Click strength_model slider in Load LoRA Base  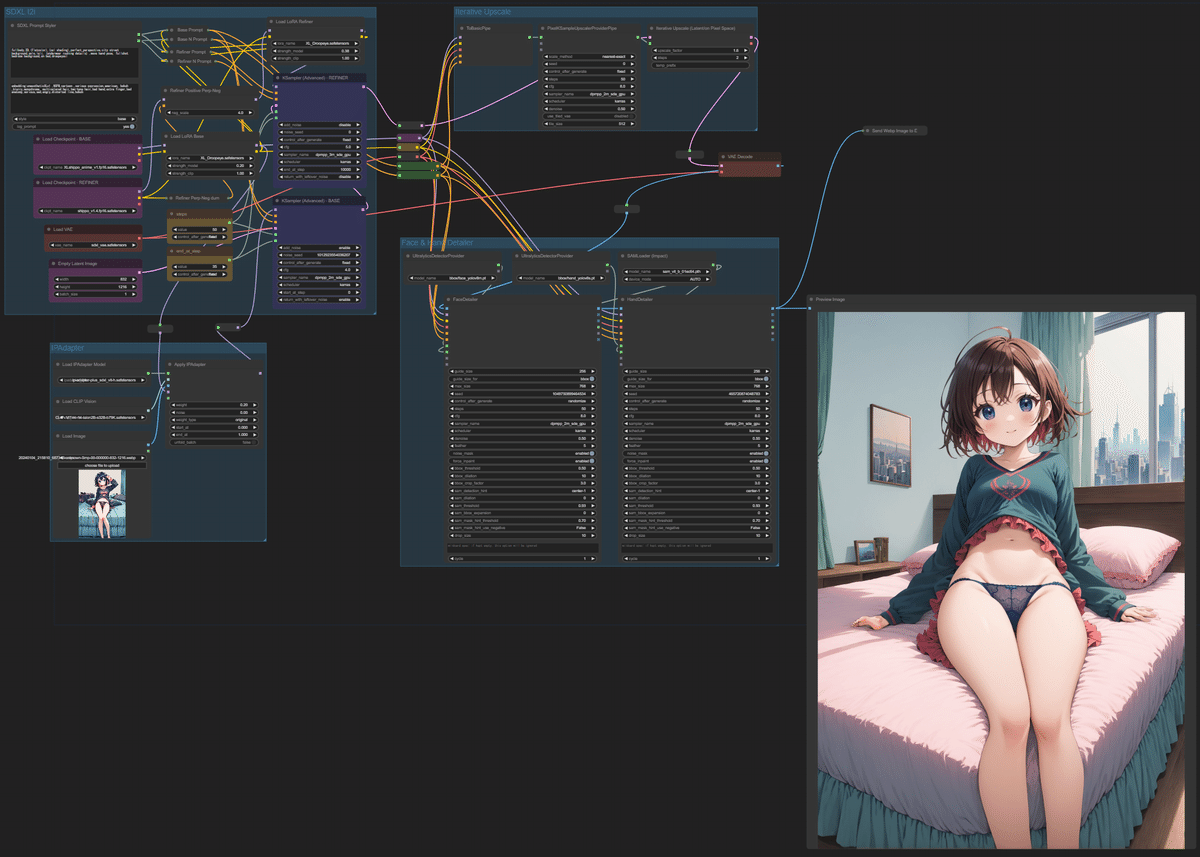pyautogui.click(x=210, y=165)
